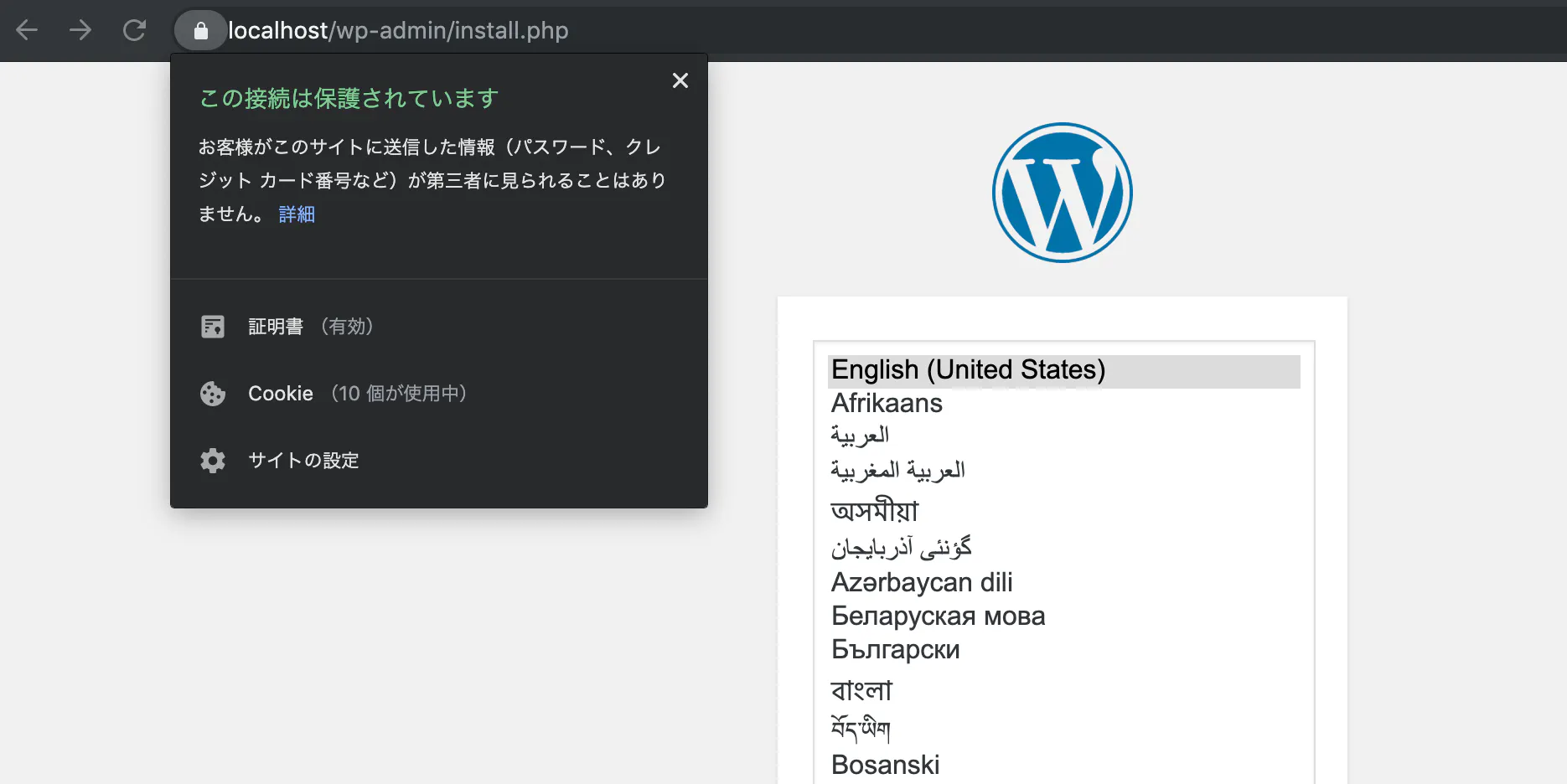
Task: Select Български in the language list
Action: pyautogui.click(x=894, y=648)
